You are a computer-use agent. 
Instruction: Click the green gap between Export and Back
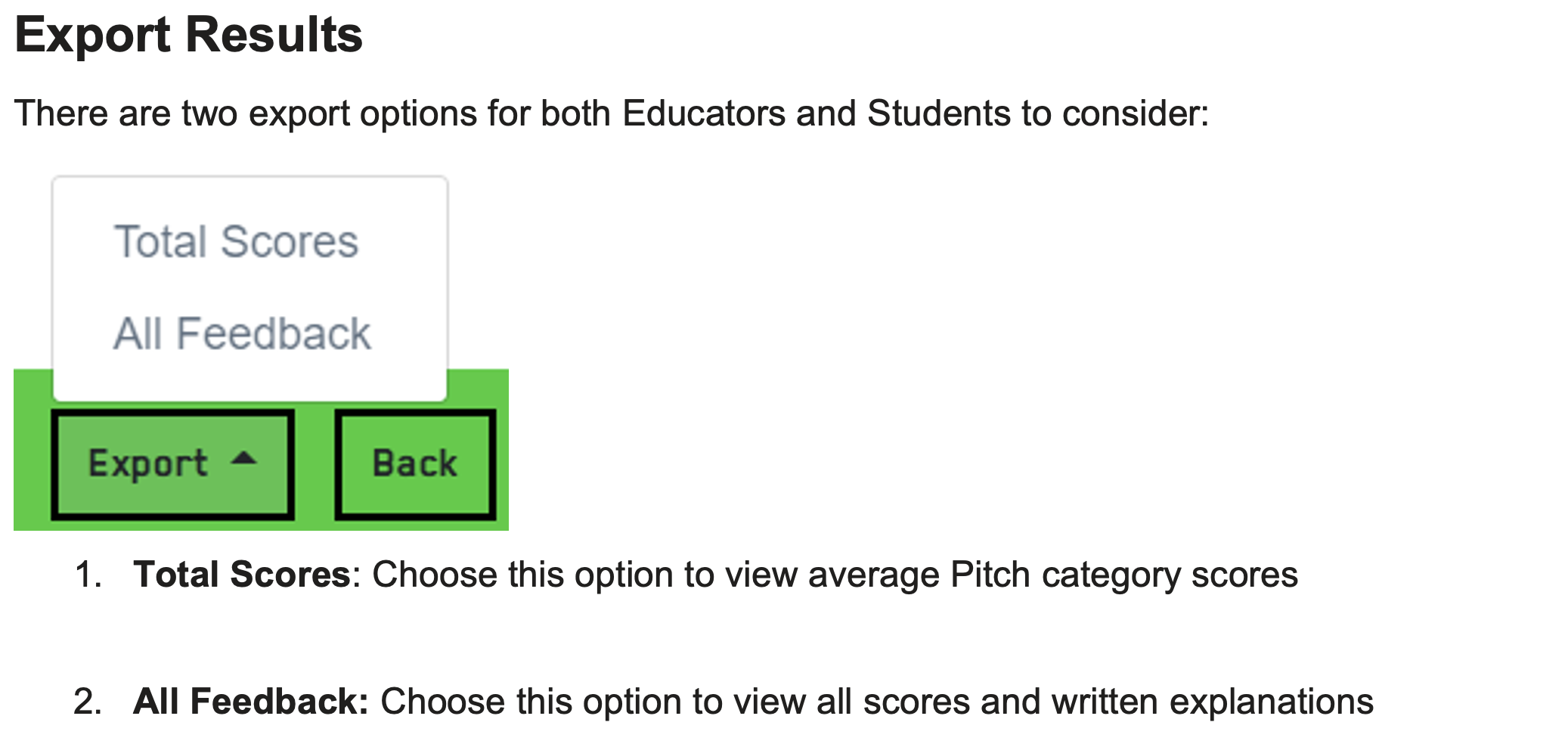pos(315,464)
